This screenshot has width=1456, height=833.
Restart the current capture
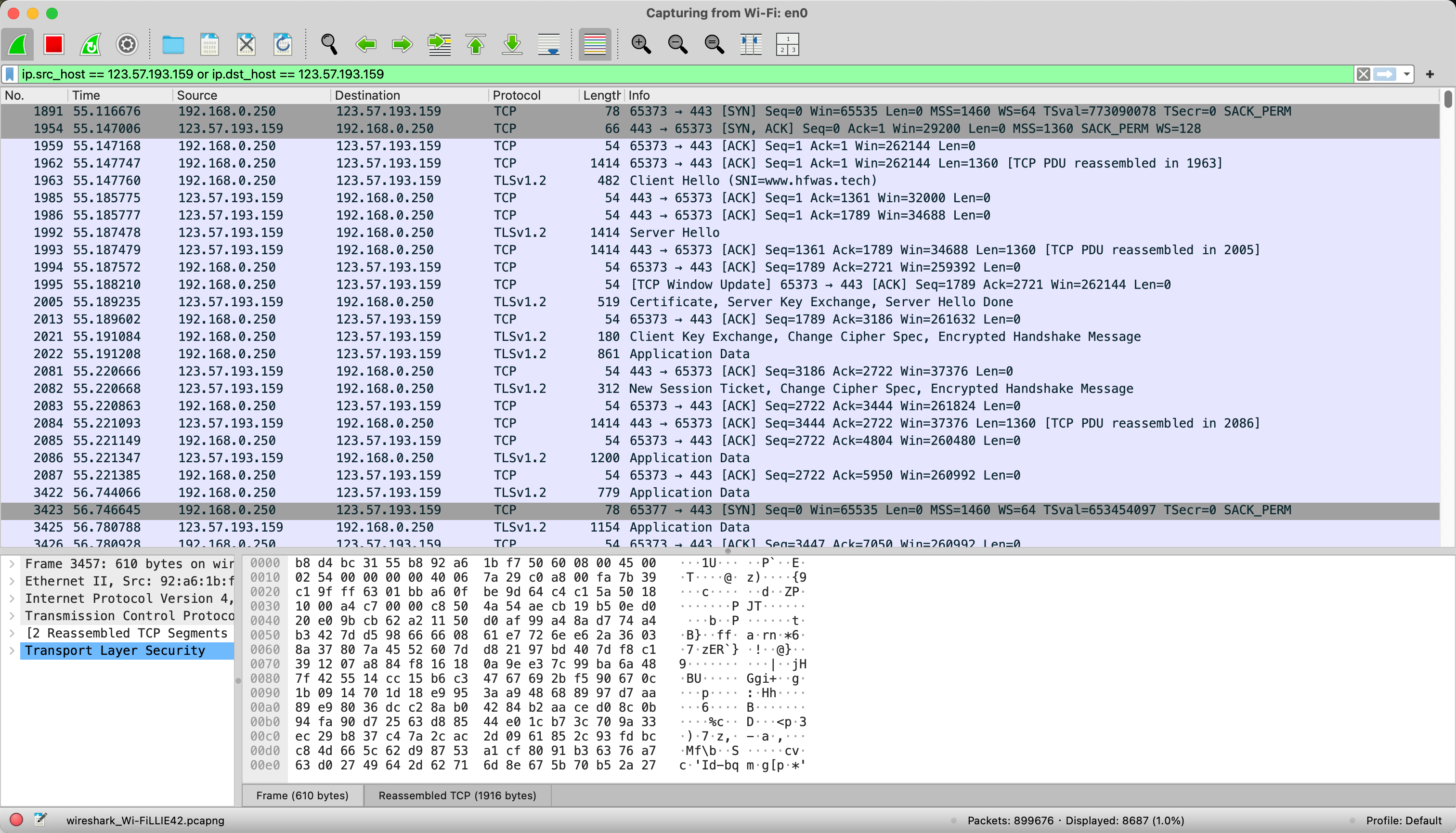(91, 44)
